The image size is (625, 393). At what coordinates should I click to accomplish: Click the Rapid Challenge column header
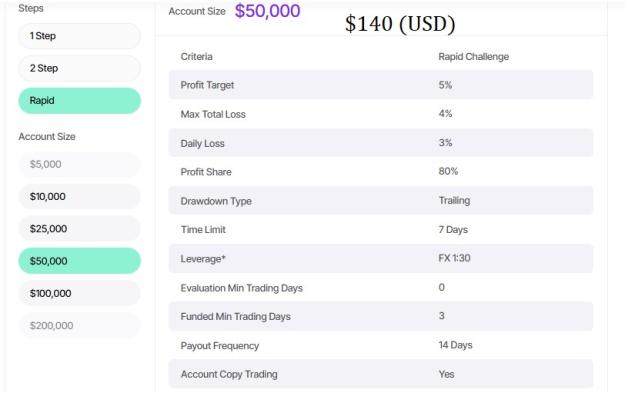tap(474, 57)
